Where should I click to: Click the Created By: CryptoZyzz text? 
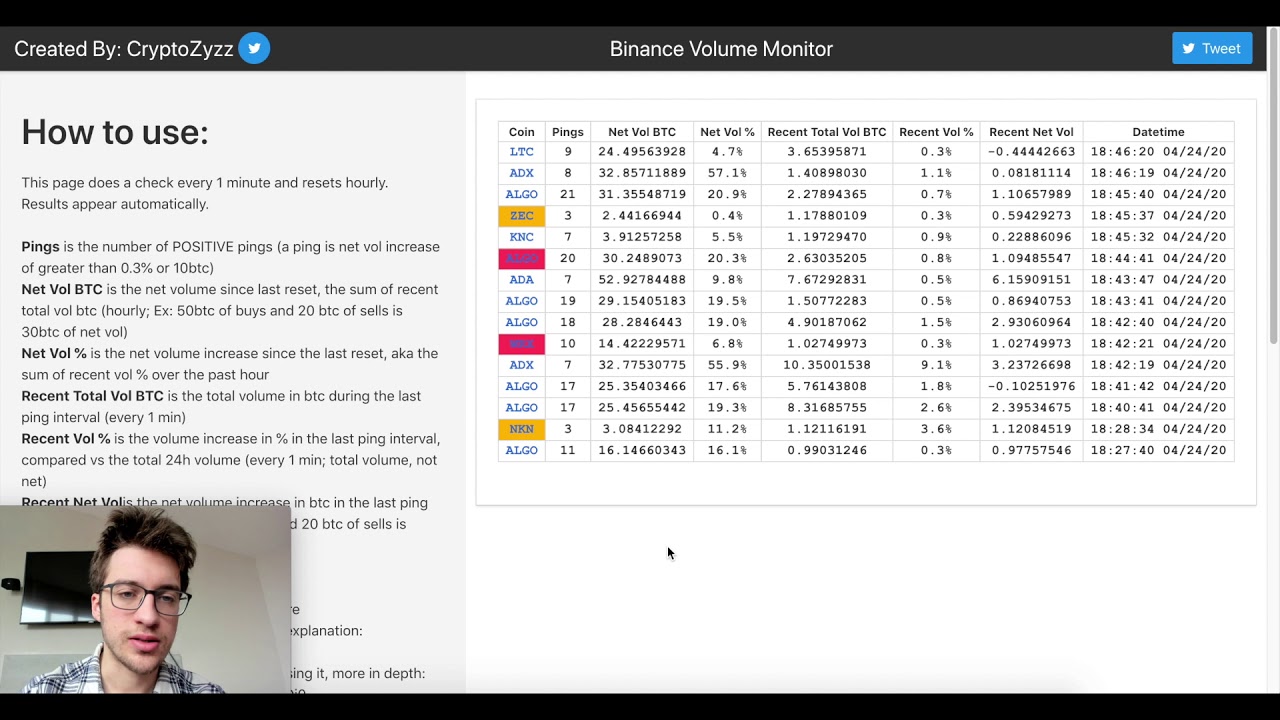coord(124,49)
